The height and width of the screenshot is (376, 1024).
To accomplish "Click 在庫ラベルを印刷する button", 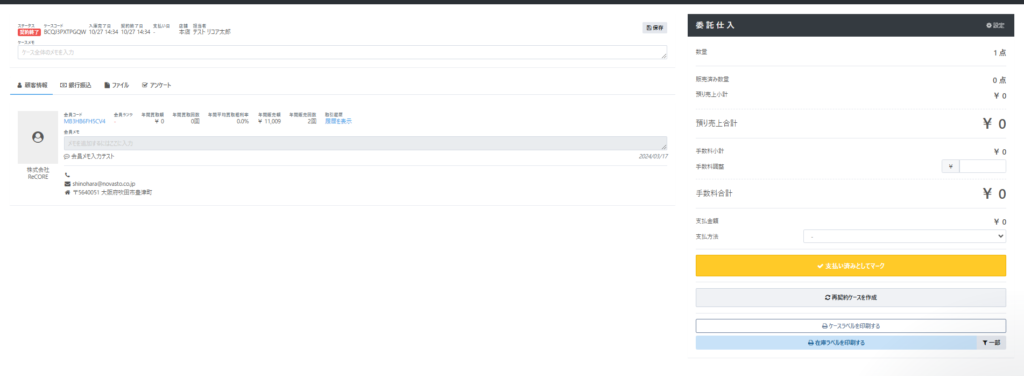I will (x=836, y=343).
